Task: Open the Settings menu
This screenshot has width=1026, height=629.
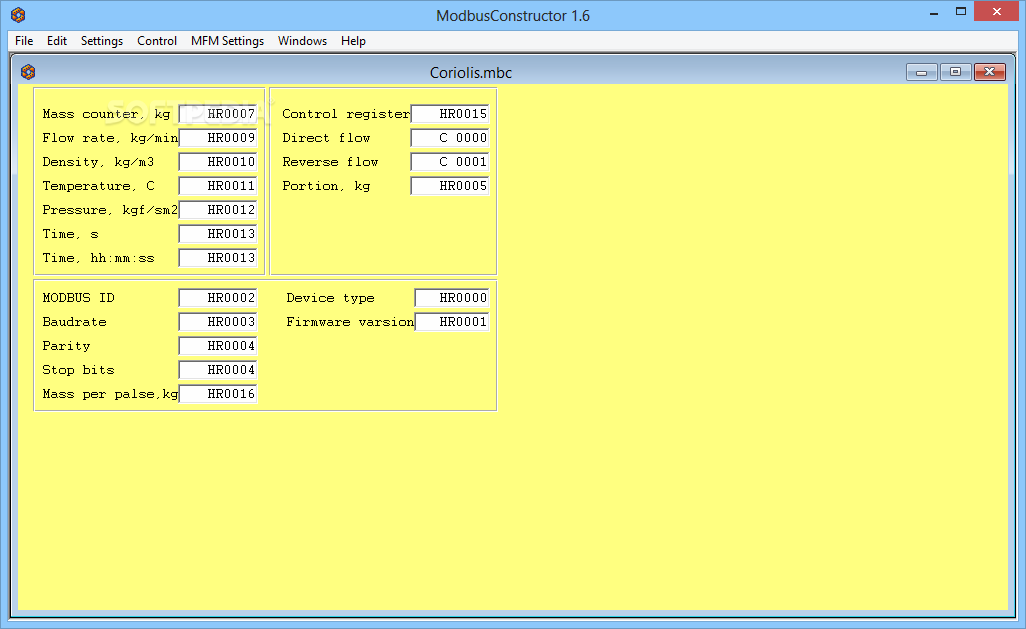Action: tap(102, 41)
